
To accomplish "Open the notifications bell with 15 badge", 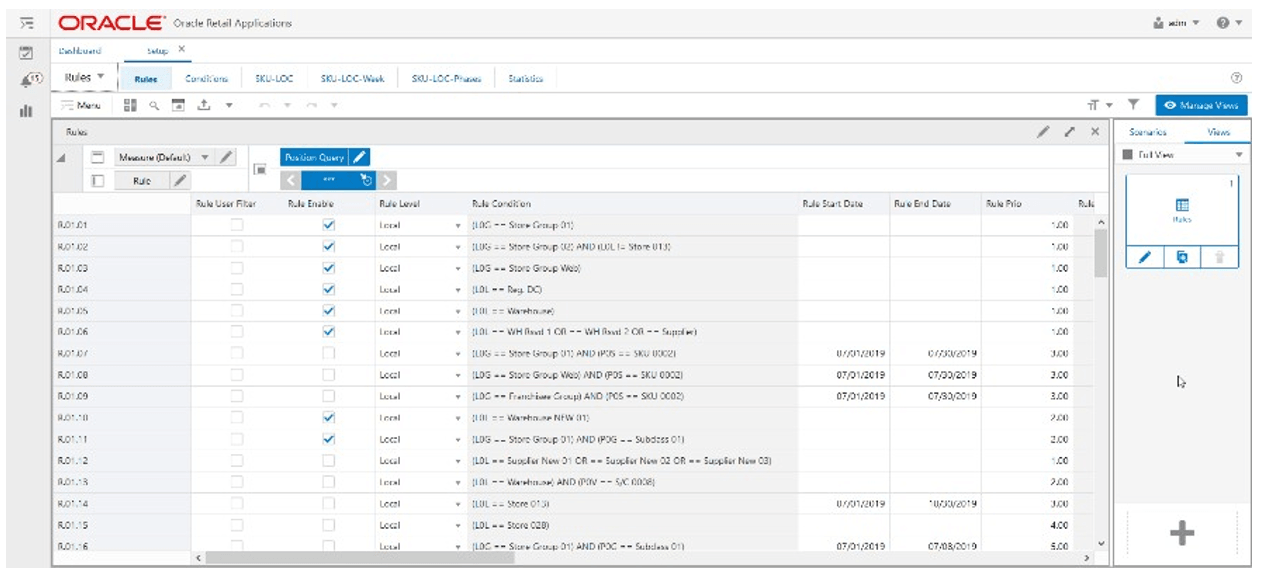I will click(x=30, y=80).
